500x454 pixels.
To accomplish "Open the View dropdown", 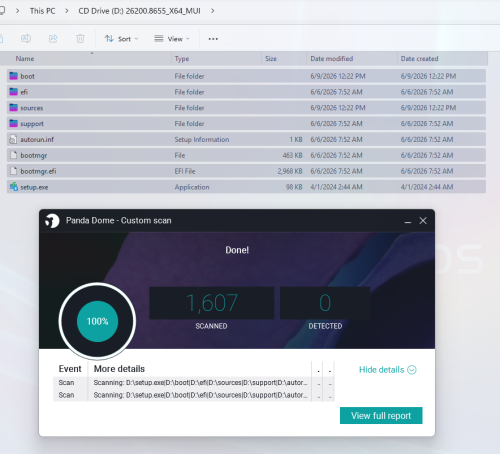I will pos(172,39).
